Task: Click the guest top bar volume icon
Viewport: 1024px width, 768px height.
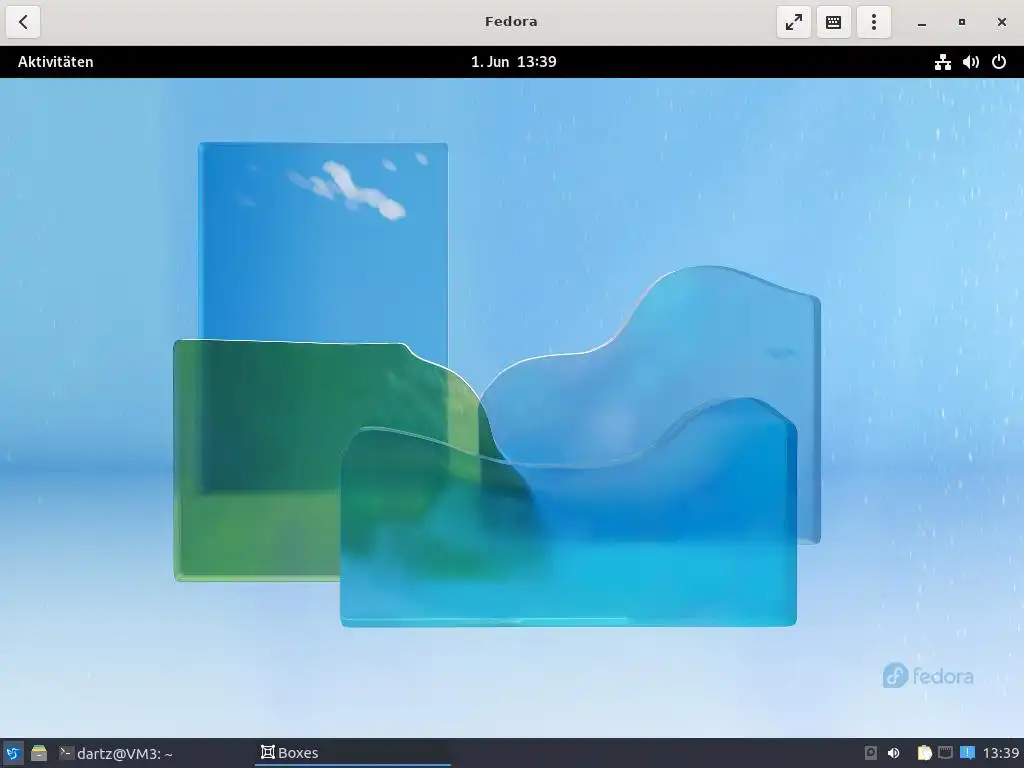Action: 970,62
